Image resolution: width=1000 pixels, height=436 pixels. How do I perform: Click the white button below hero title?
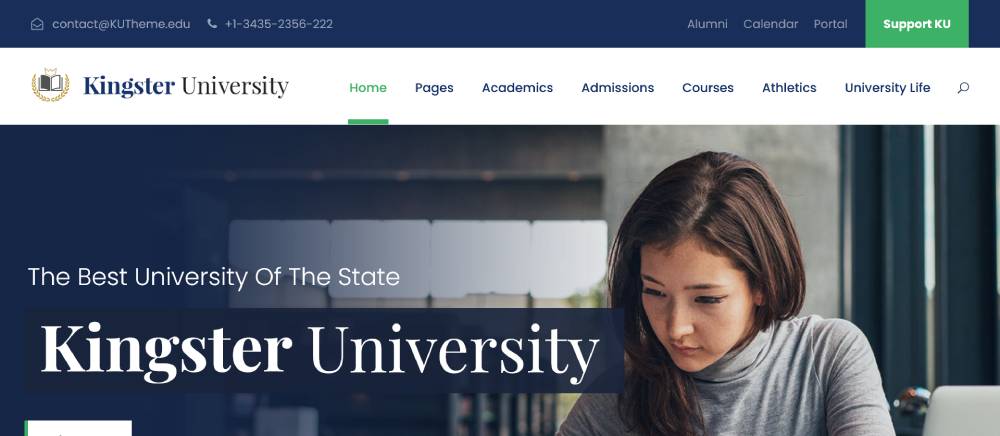click(78, 428)
